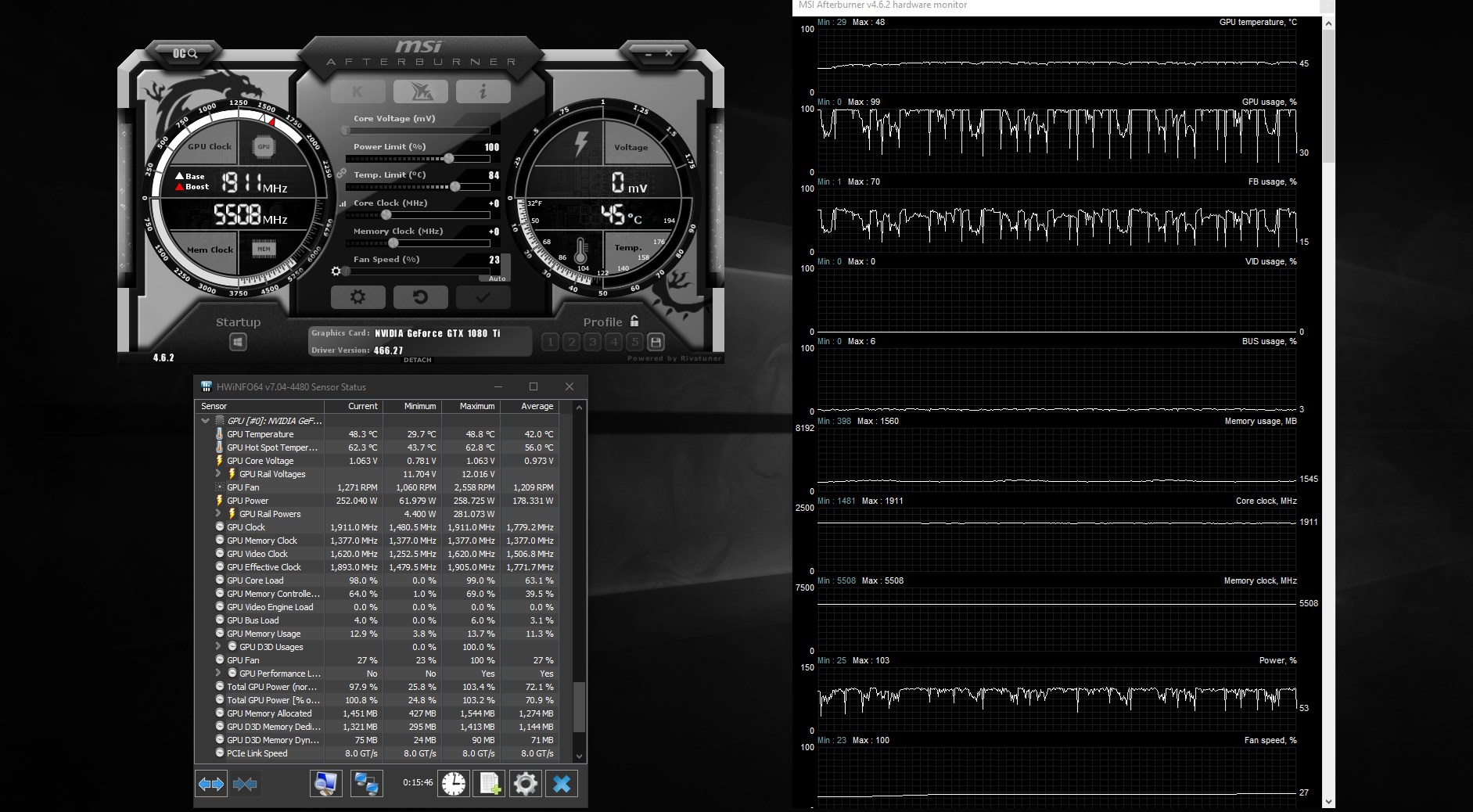The width and height of the screenshot is (1473, 812).
Task: Reset Afterburner settings to defaults
Action: [x=420, y=297]
